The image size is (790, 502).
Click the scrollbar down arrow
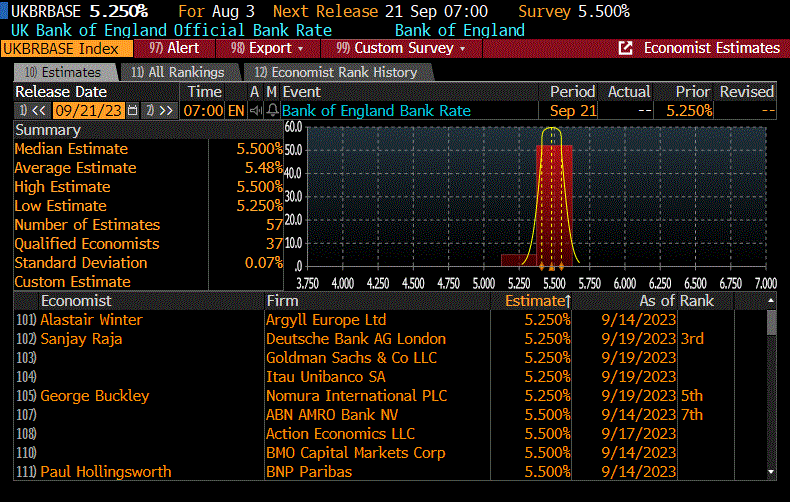point(771,472)
